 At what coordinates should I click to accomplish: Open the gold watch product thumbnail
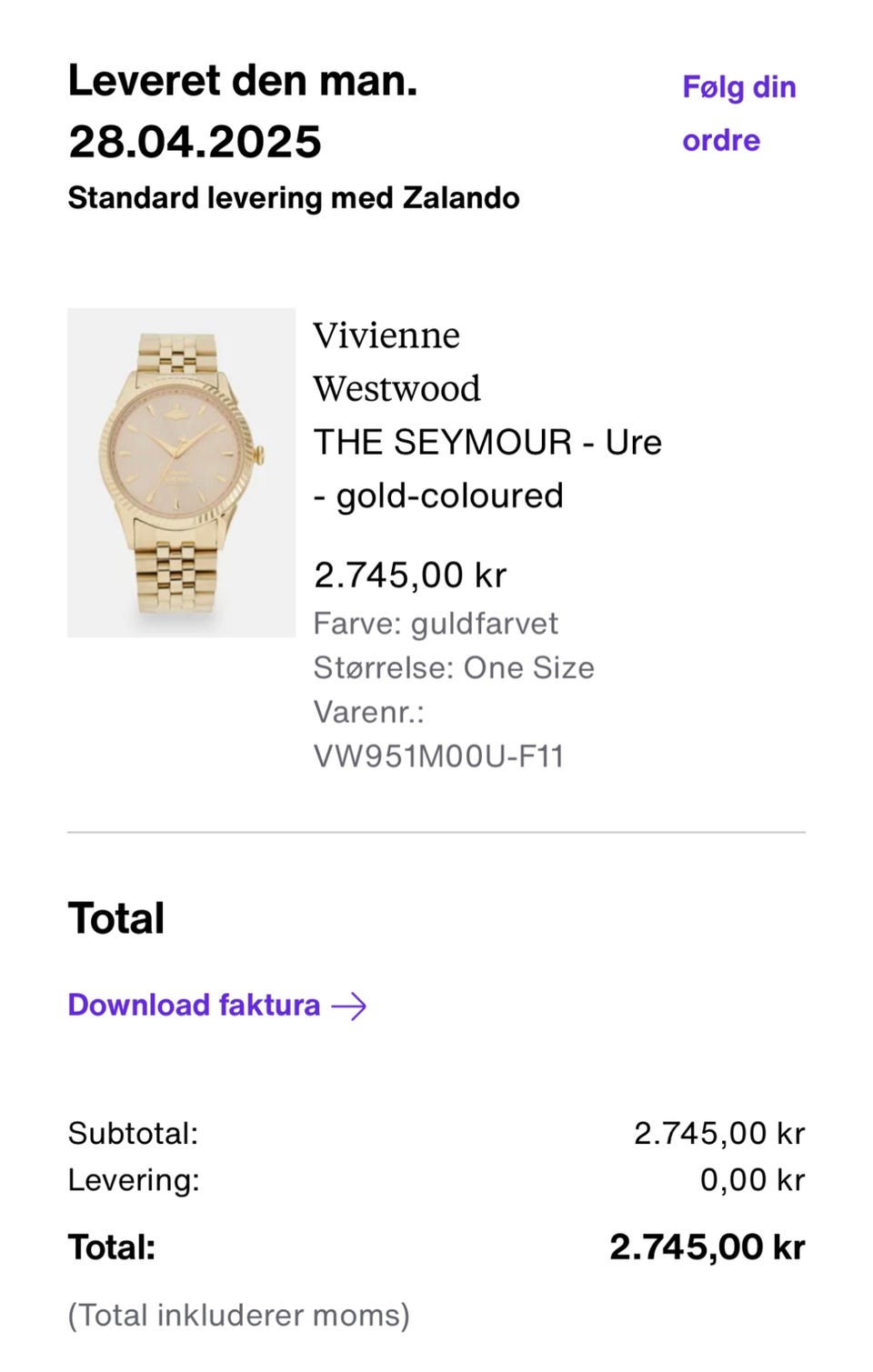pyautogui.click(x=181, y=472)
